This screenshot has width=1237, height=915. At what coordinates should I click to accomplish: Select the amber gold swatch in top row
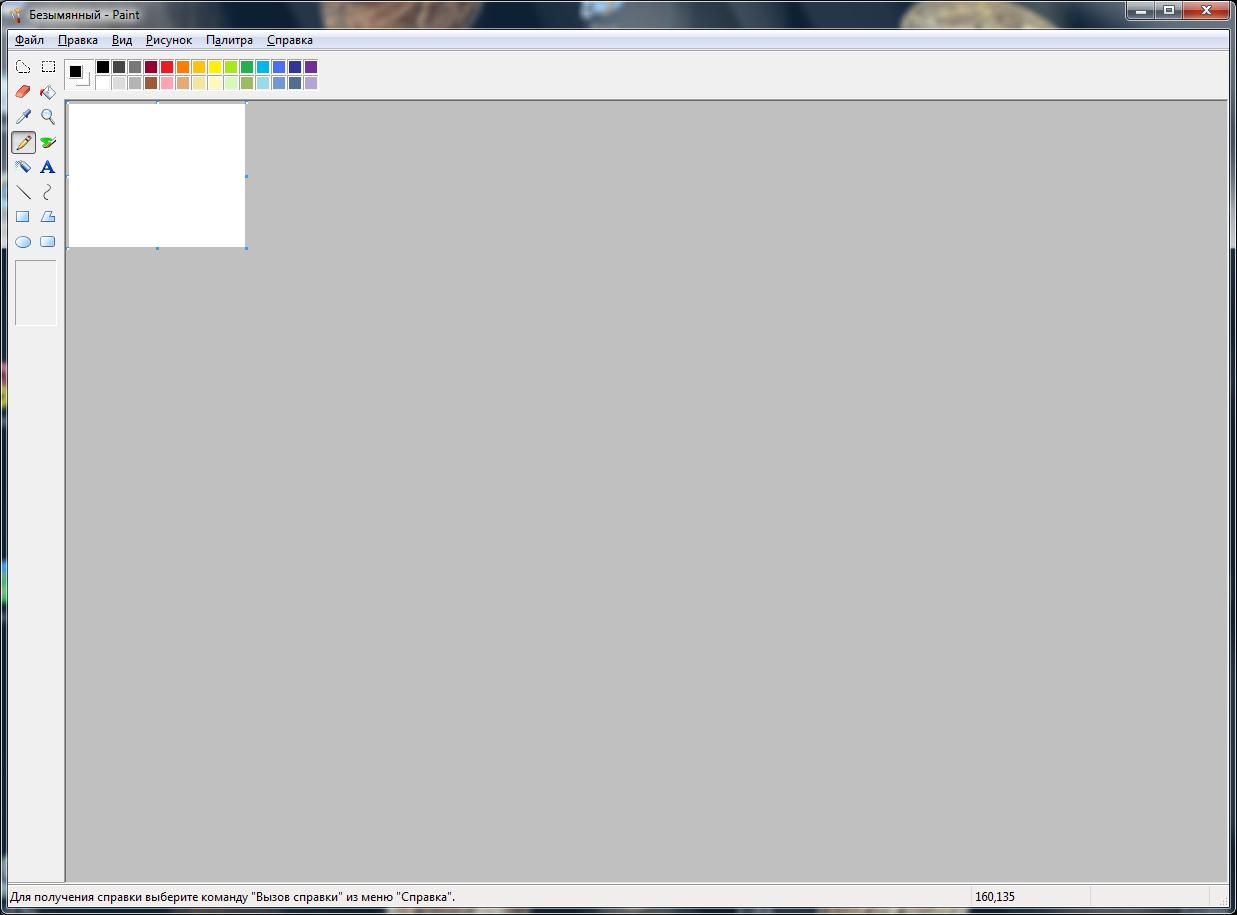coord(199,67)
